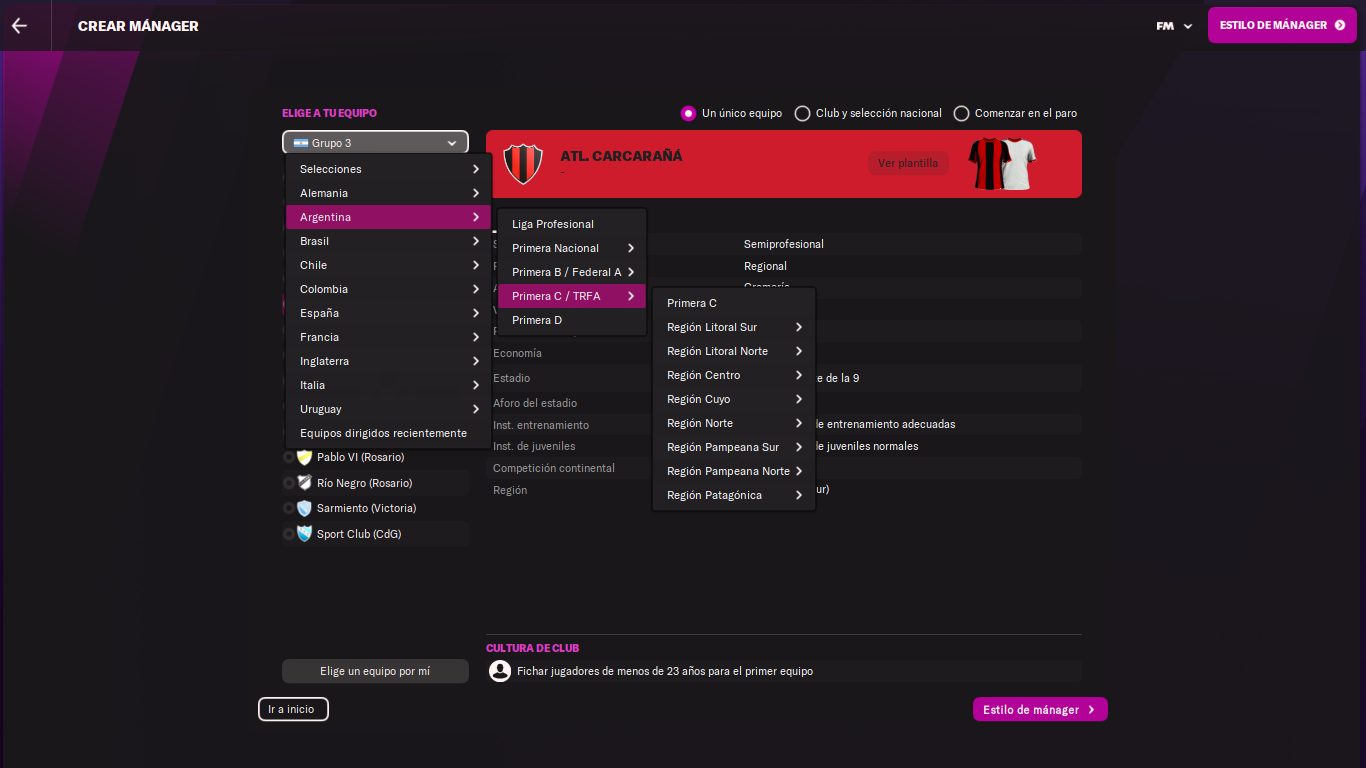Click the Río Negro (Rosario) badge icon
Image resolution: width=1366 pixels, height=768 pixels.
click(305, 483)
